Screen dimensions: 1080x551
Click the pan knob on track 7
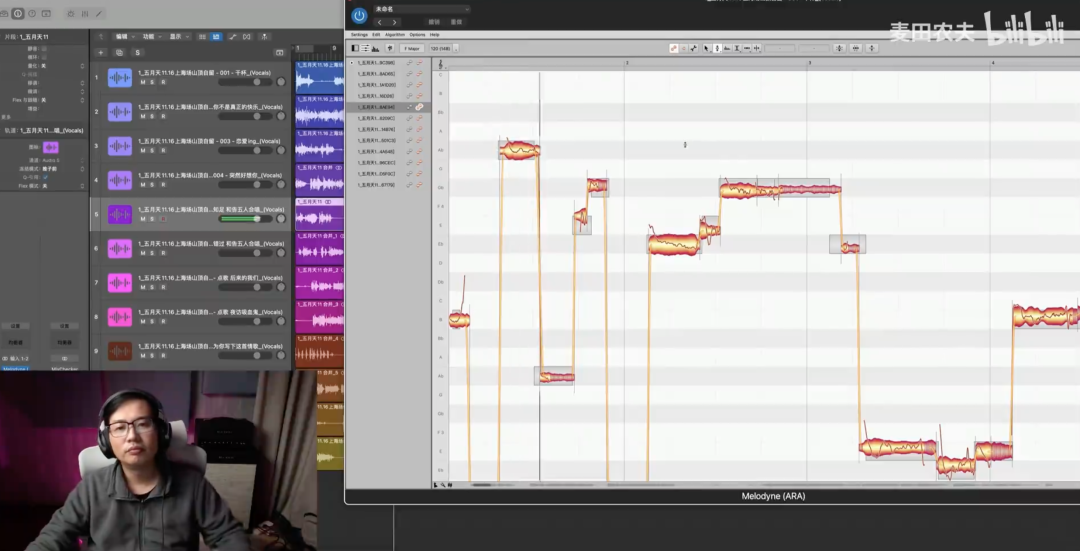click(281, 287)
